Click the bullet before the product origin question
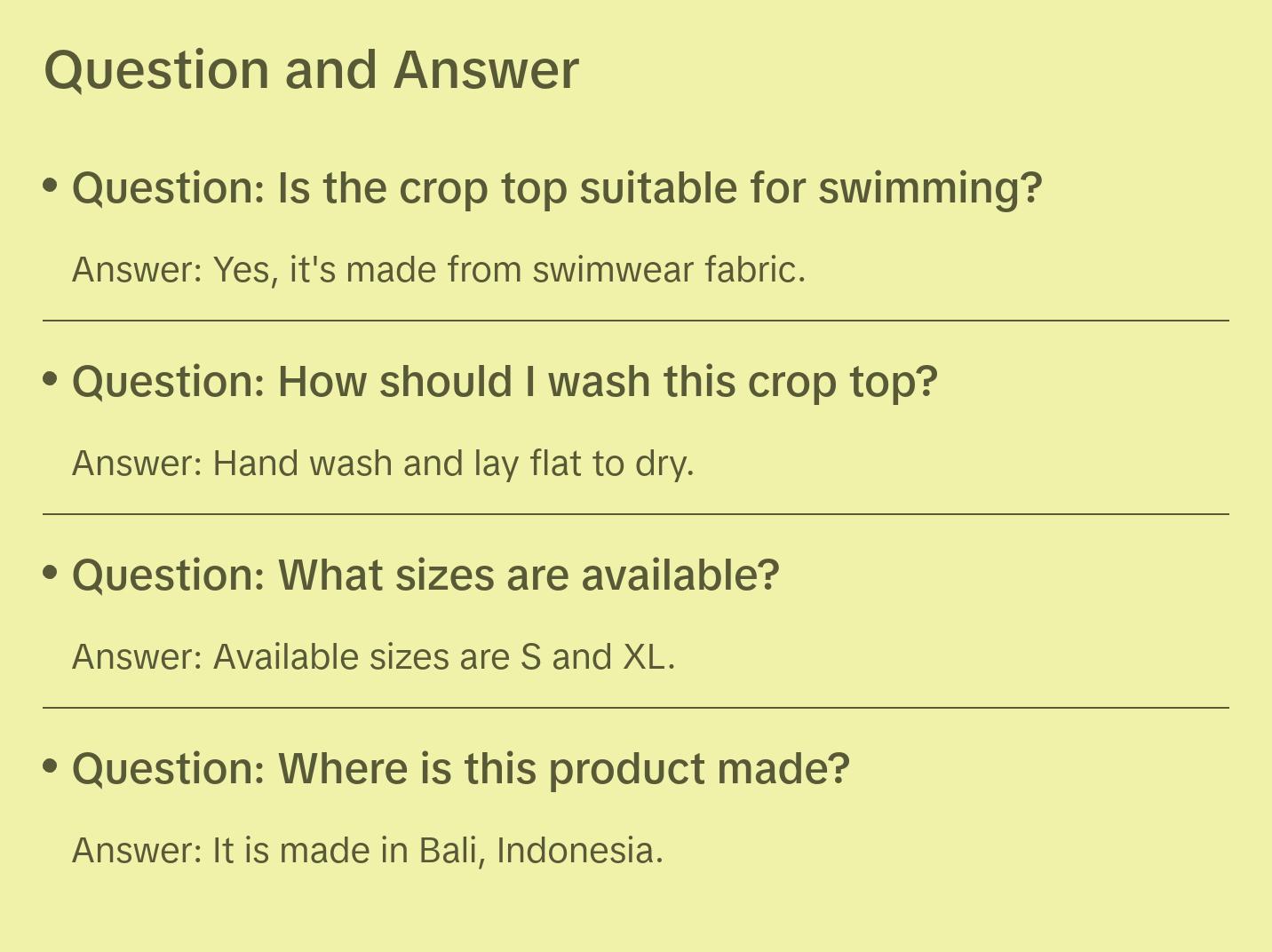 [x=51, y=766]
